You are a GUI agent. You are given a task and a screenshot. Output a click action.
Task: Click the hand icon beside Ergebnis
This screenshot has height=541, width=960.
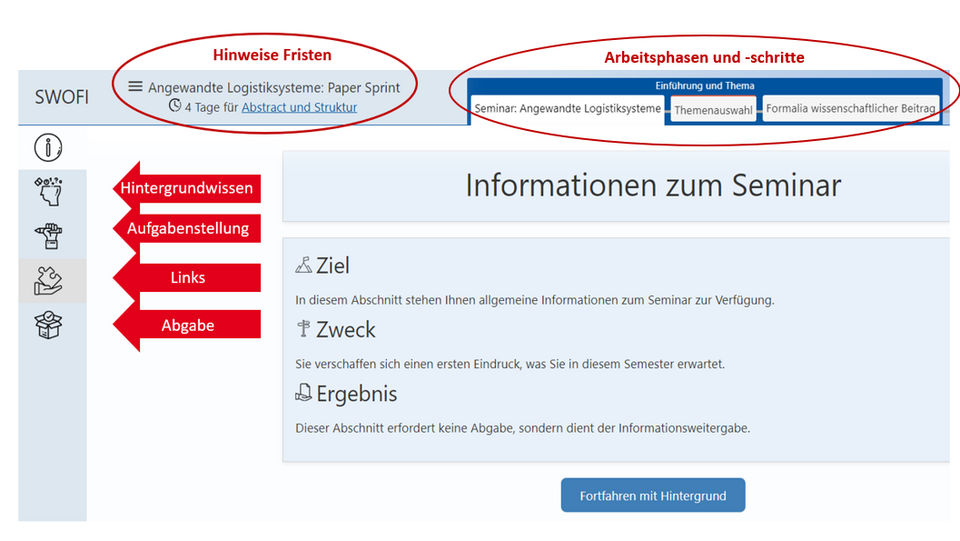click(304, 394)
